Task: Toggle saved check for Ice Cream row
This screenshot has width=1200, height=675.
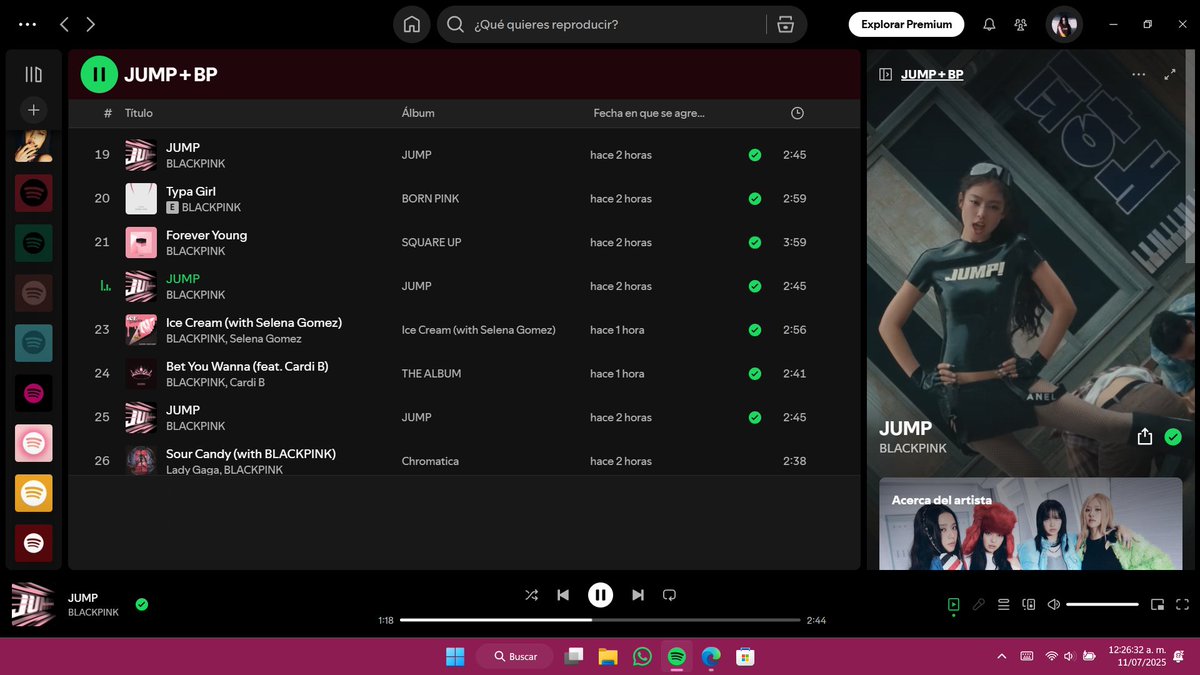Action: (x=755, y=330)
